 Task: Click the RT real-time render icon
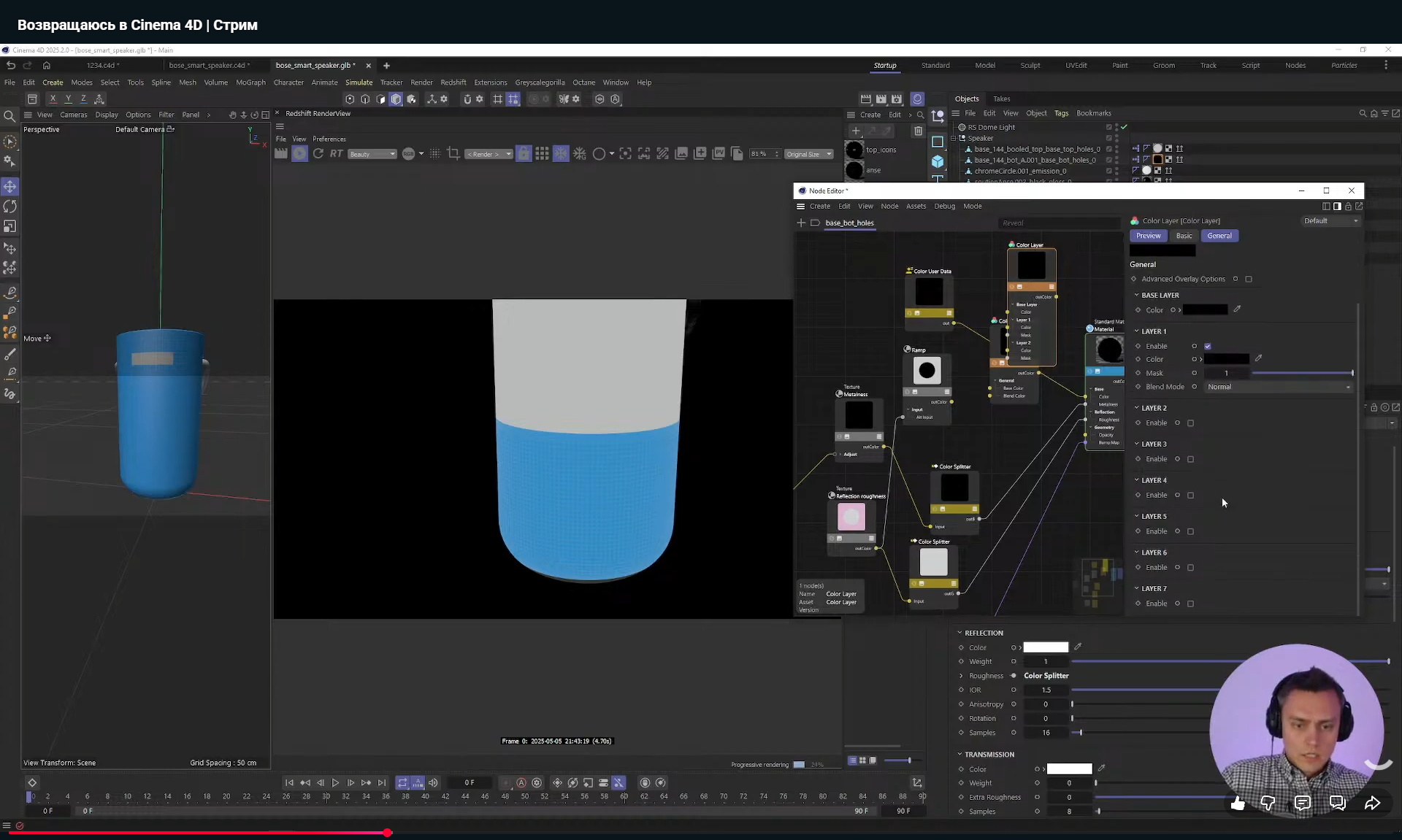coord(336,153)
